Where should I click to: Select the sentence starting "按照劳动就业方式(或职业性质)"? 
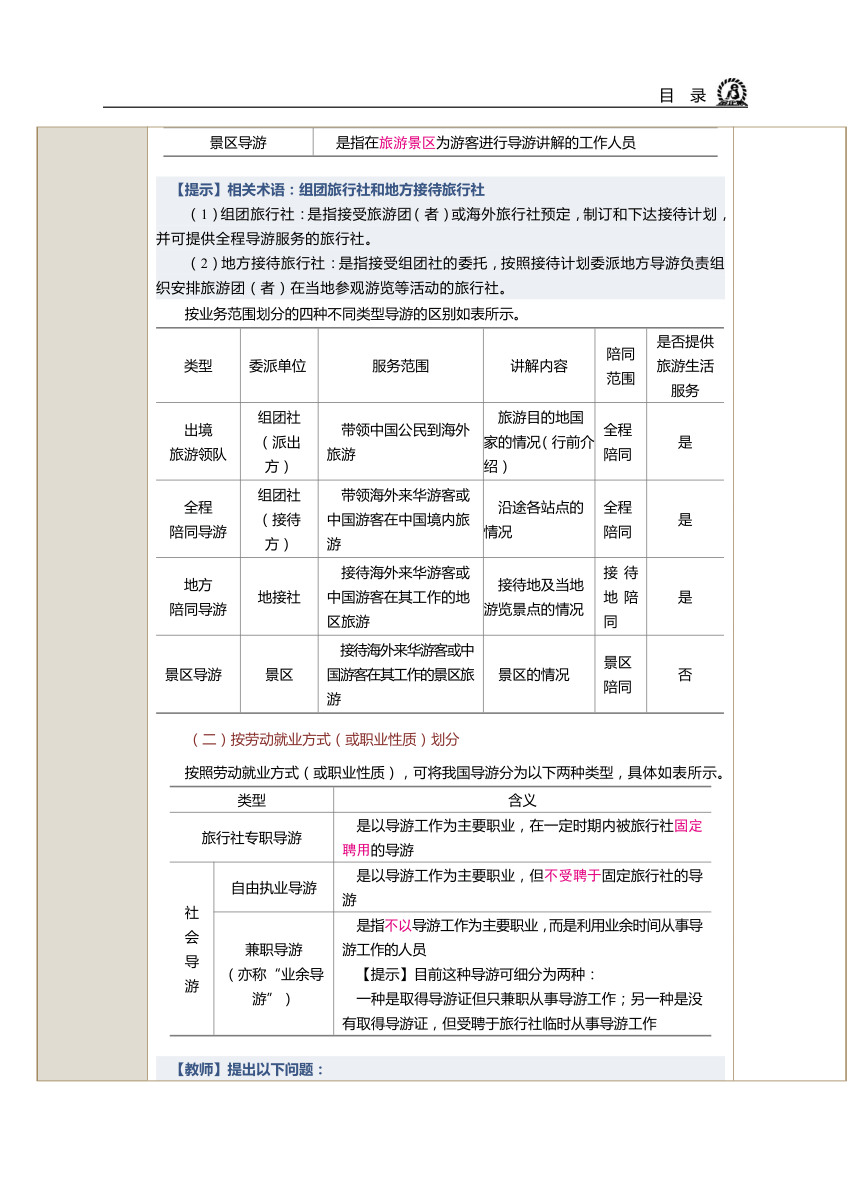454,773
